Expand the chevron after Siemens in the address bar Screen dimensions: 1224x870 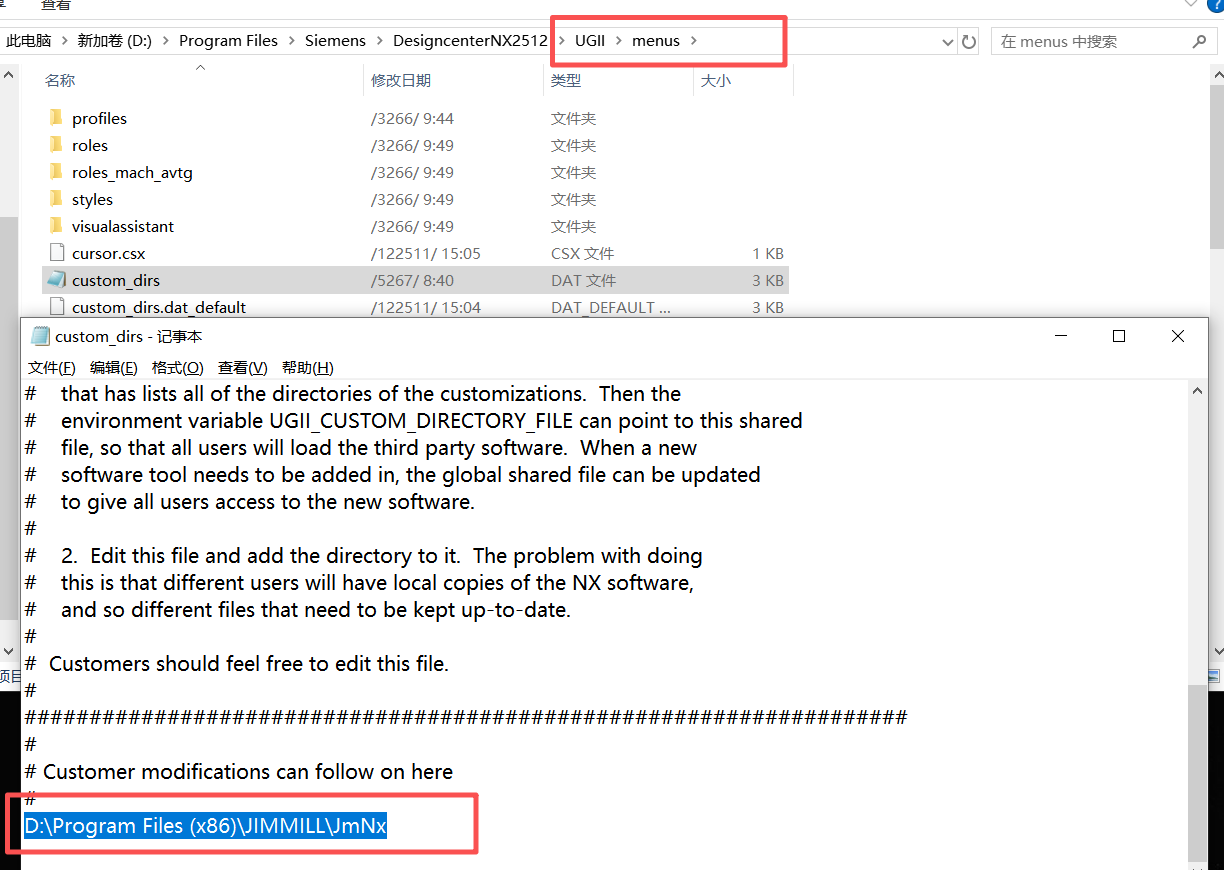point(380,41)
